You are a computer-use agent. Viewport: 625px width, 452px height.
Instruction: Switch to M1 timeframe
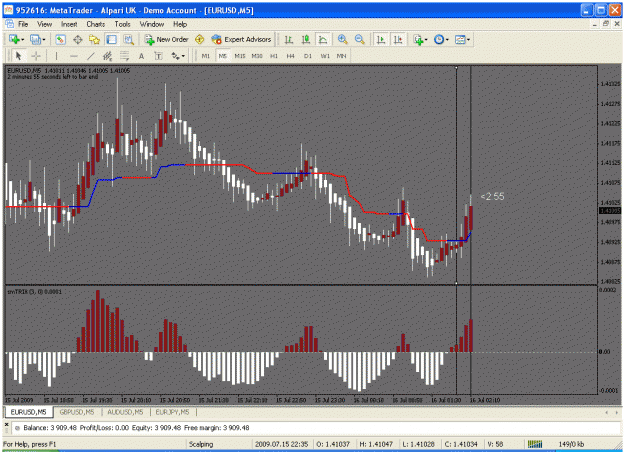point(205,56)
